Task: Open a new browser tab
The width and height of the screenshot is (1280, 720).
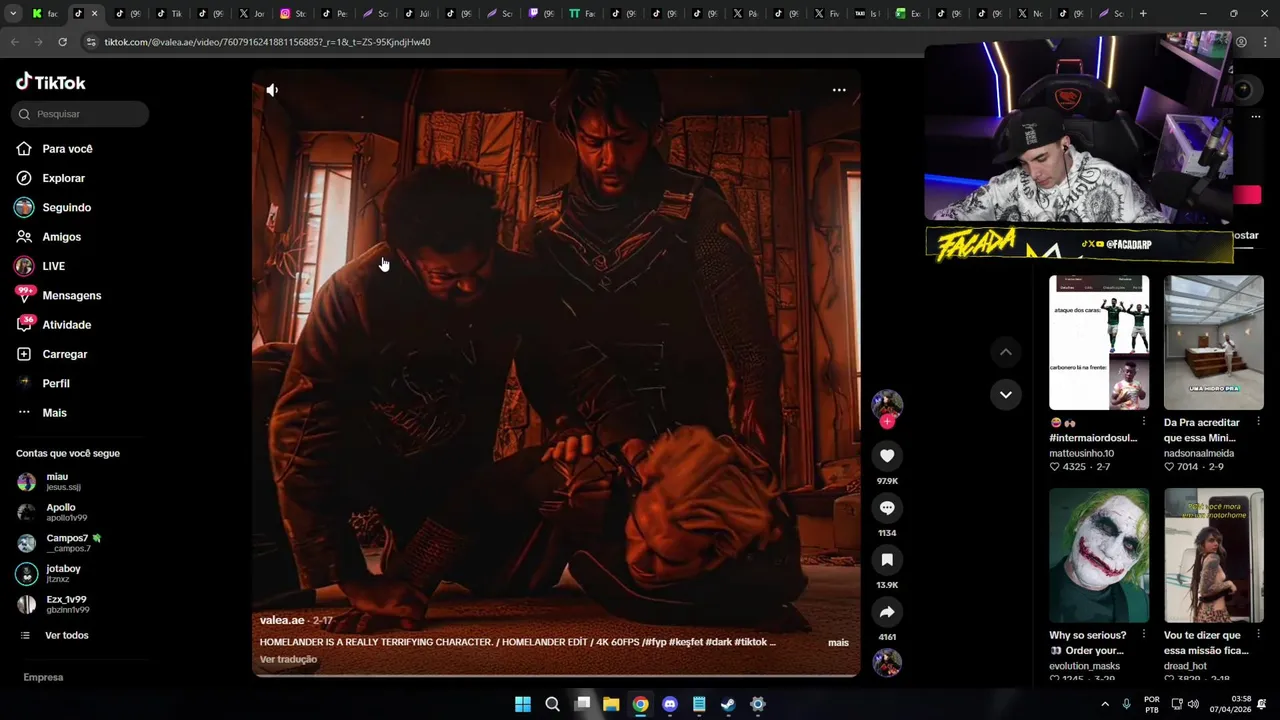Action: tap(1143, 14)
